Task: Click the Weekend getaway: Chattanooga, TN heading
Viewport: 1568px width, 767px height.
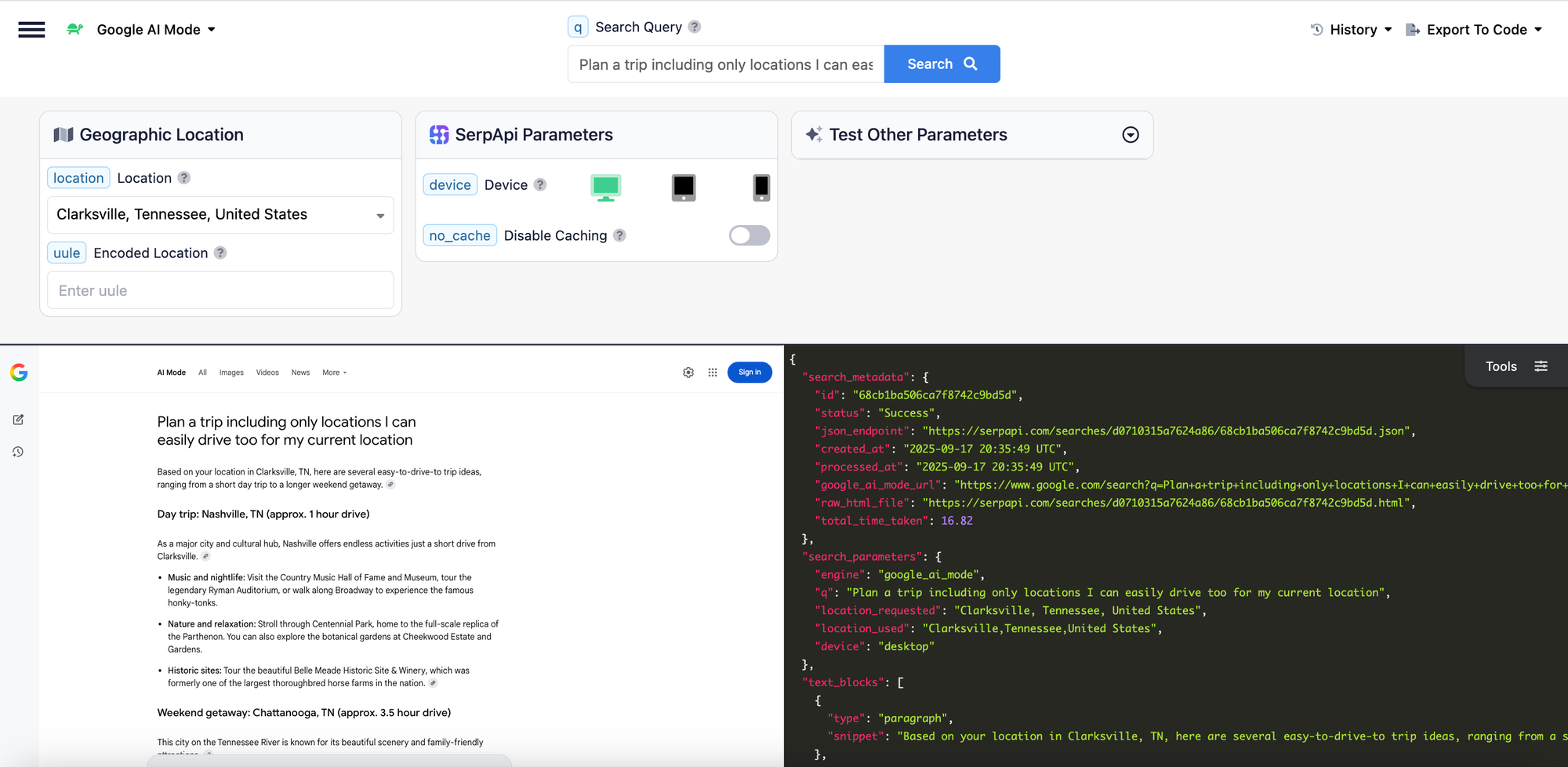Action: tap(304, 713)
